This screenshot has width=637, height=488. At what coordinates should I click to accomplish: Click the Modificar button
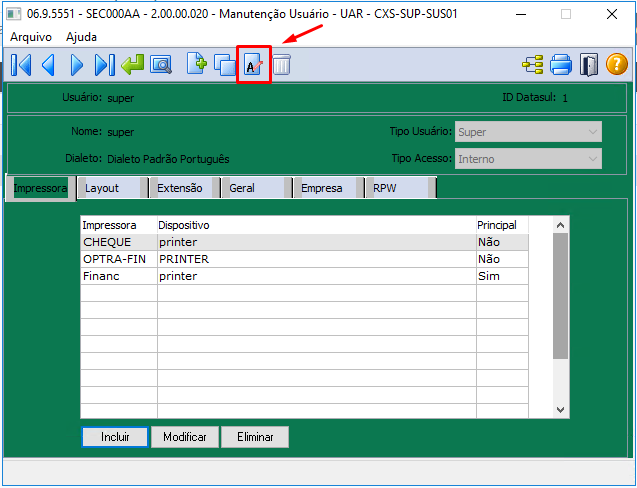[x=185, y=437]
